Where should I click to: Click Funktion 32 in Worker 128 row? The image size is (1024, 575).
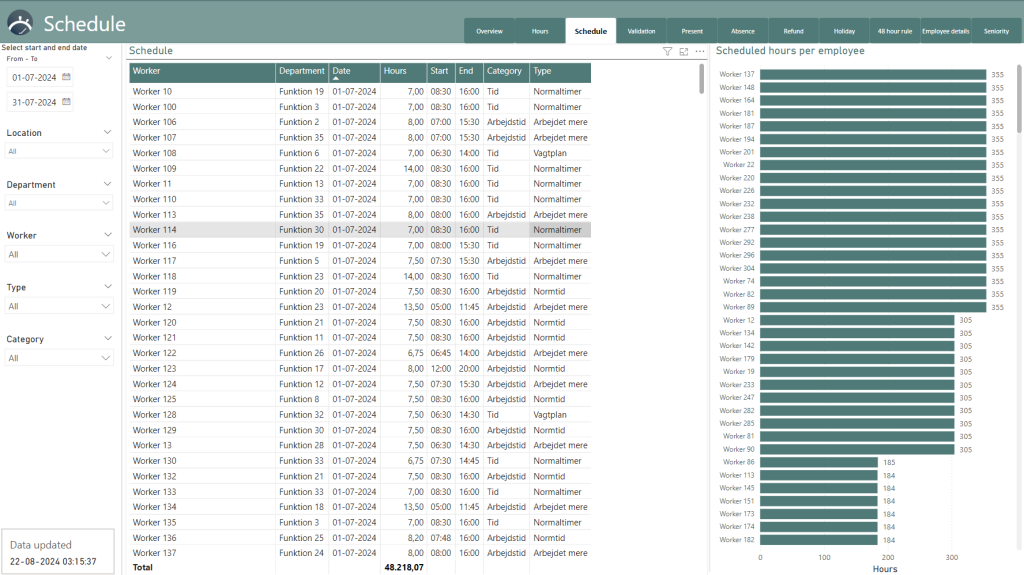tap(301, 415)
